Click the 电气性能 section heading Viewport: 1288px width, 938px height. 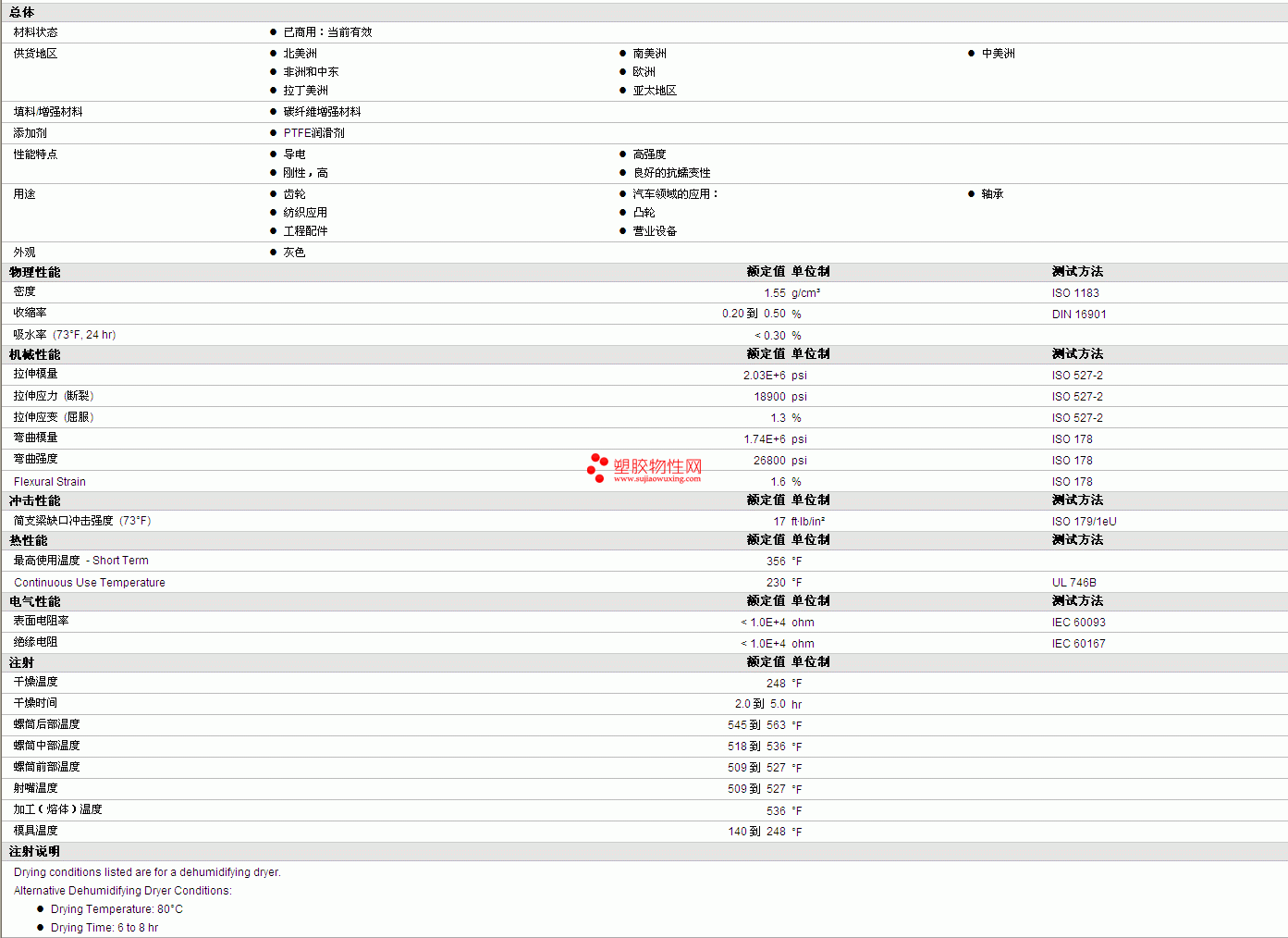(x=35, y=601)
